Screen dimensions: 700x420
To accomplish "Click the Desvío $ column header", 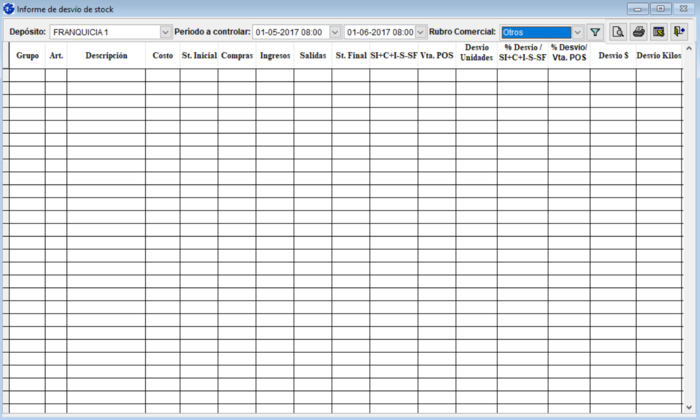I will 612,56.
